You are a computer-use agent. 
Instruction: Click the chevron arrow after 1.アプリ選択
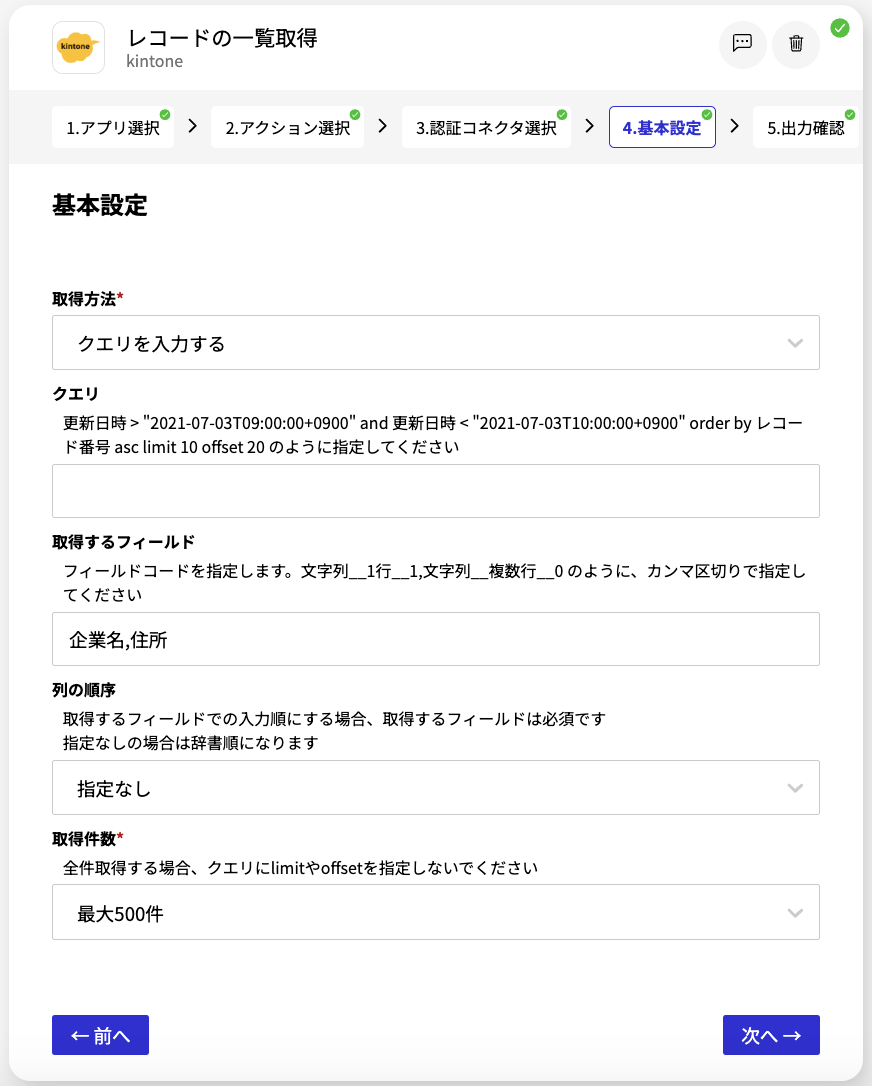coord(193,126)
